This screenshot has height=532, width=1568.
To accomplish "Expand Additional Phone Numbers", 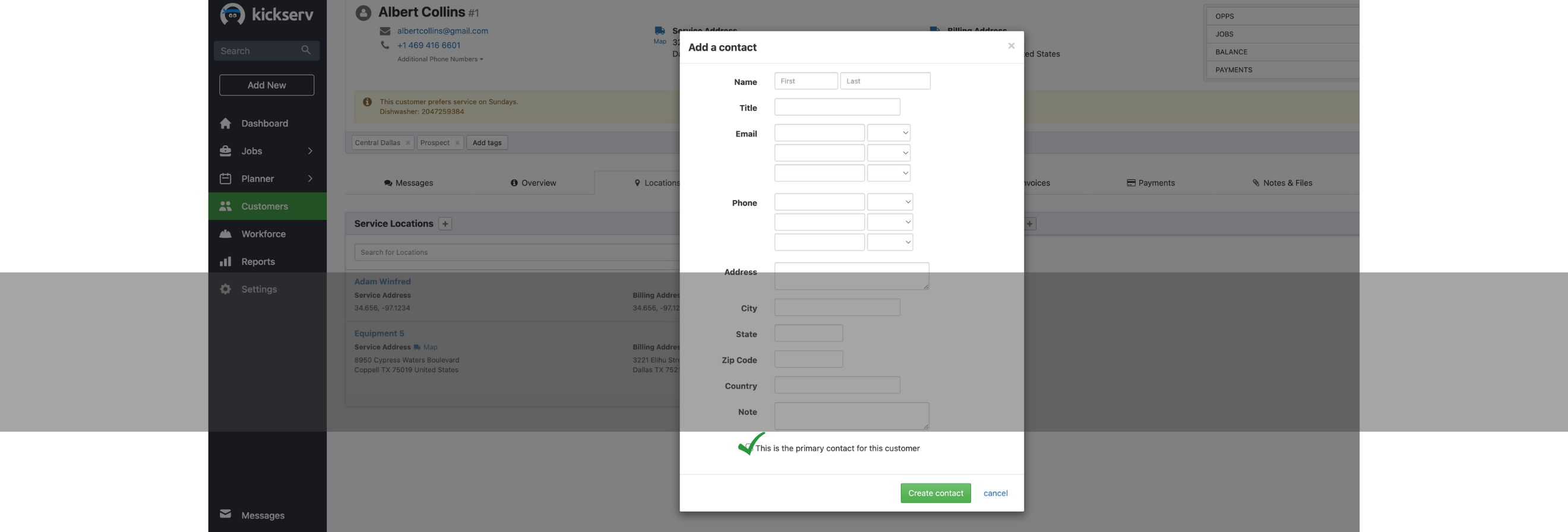I will [x=440, y=59].
